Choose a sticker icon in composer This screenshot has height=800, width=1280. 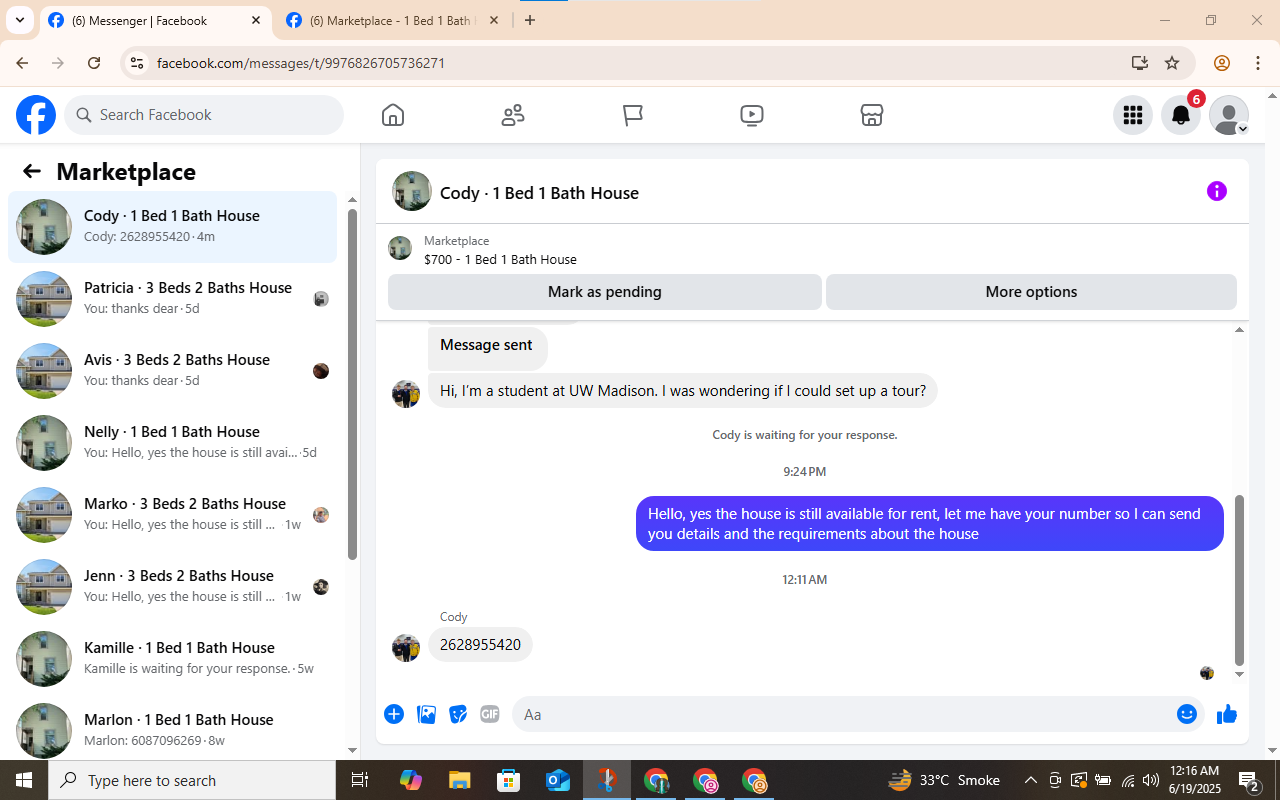pos(458,714)
